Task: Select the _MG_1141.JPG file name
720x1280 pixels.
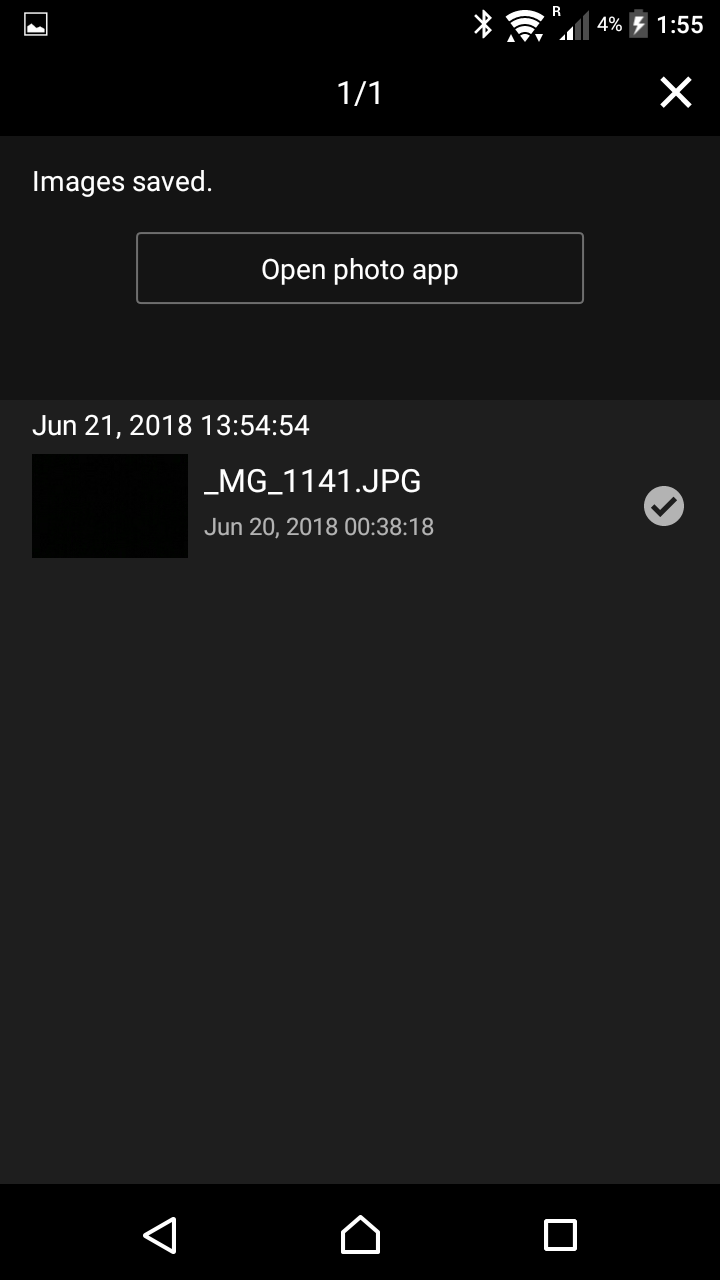Action: (312, 481)
